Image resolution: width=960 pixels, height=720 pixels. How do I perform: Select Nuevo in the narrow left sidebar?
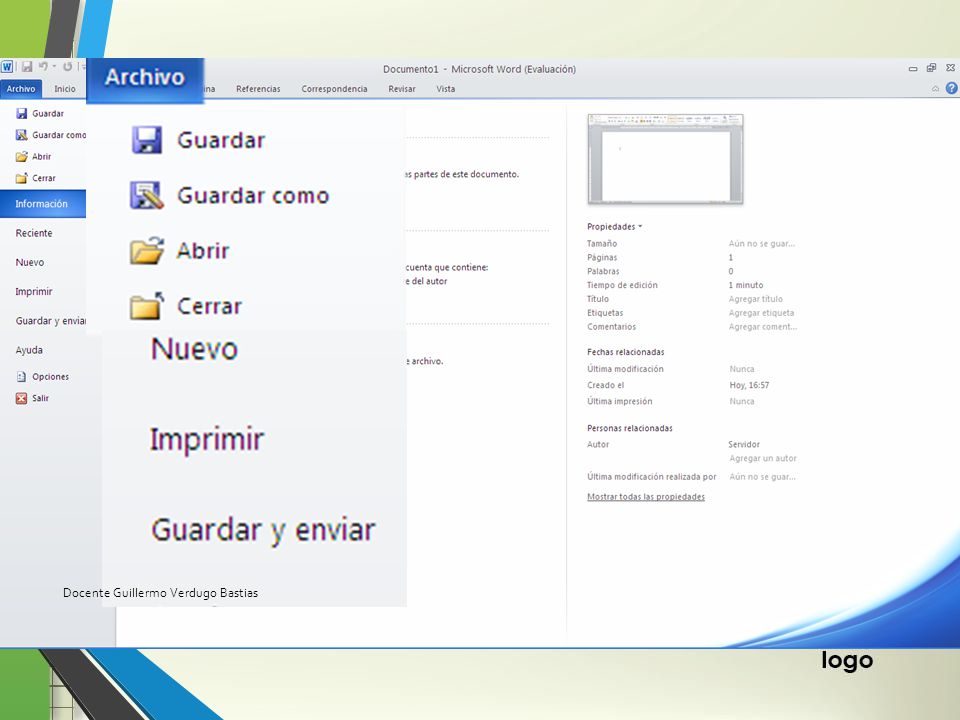point(30,262)
